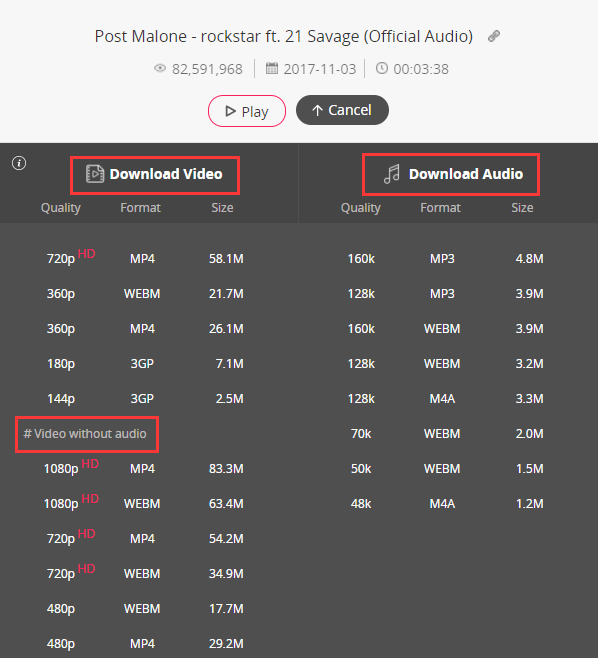
Task: Open the info circle icon
Action: [x=19, y=163]
